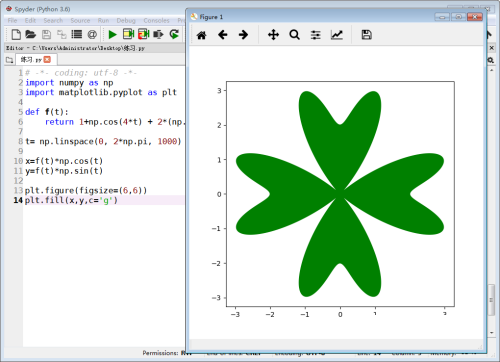Click code line 'import numpy as np'
This screenshot has height=362, width=500.
coord(69,83)
